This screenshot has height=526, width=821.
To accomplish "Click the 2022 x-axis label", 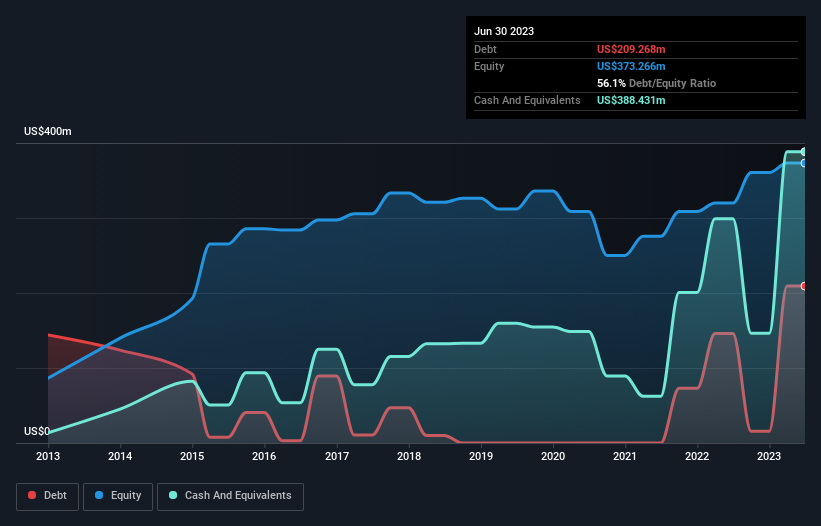I will [x=697, y=456].
